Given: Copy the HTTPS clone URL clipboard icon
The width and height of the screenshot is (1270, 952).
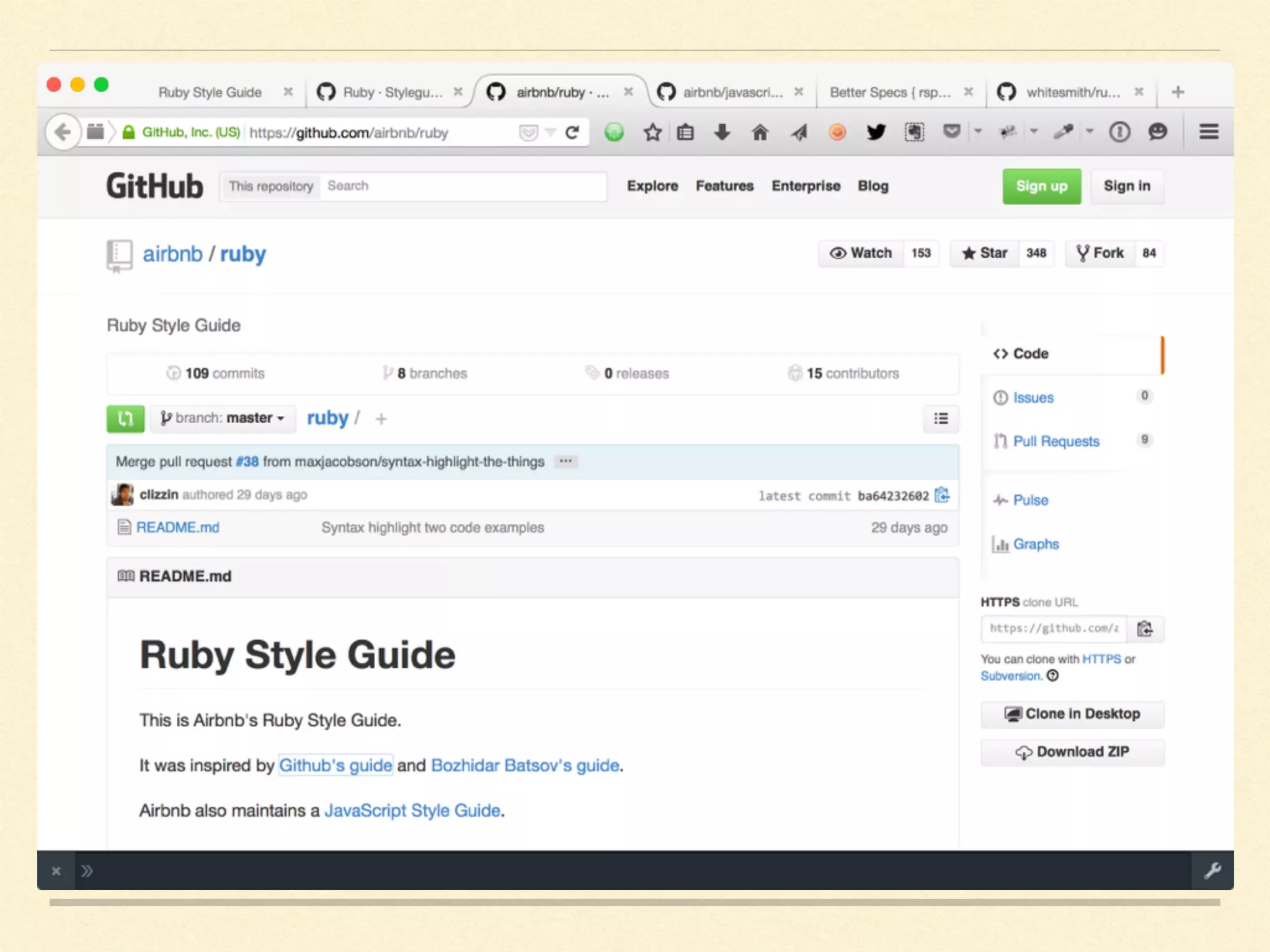Looking at the screenshot, I should 1145,628.
